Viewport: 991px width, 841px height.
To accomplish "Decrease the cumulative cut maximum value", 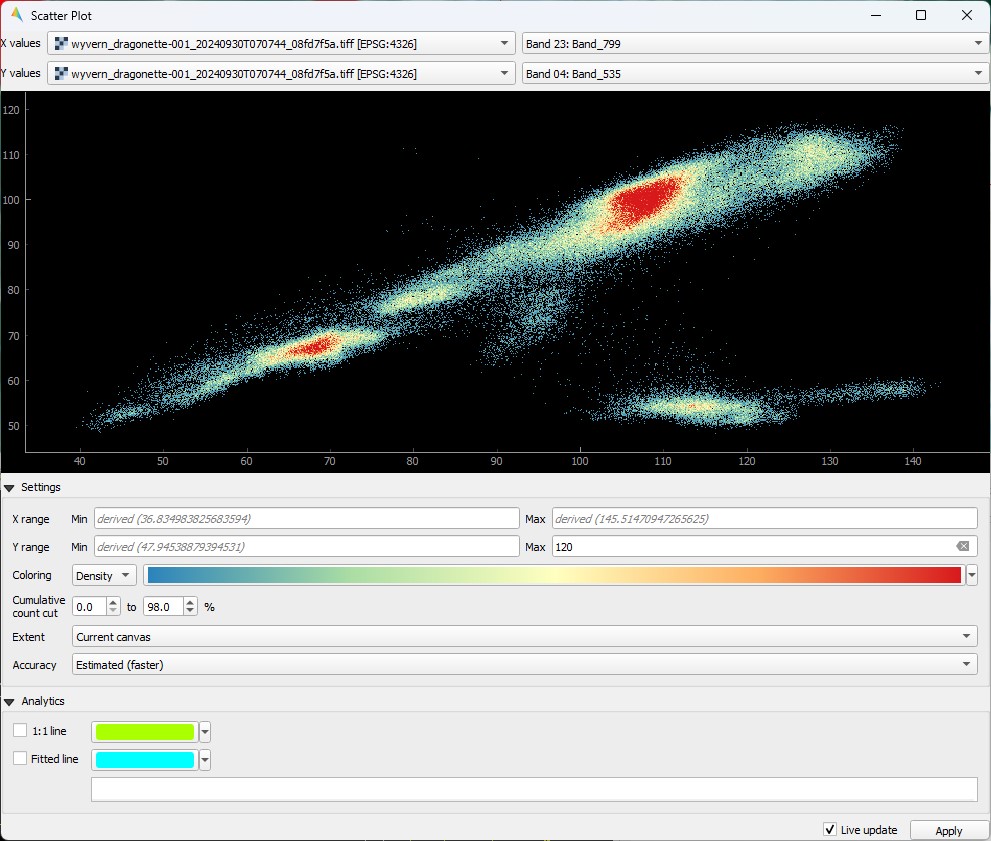I will click(x=192, y=611).
